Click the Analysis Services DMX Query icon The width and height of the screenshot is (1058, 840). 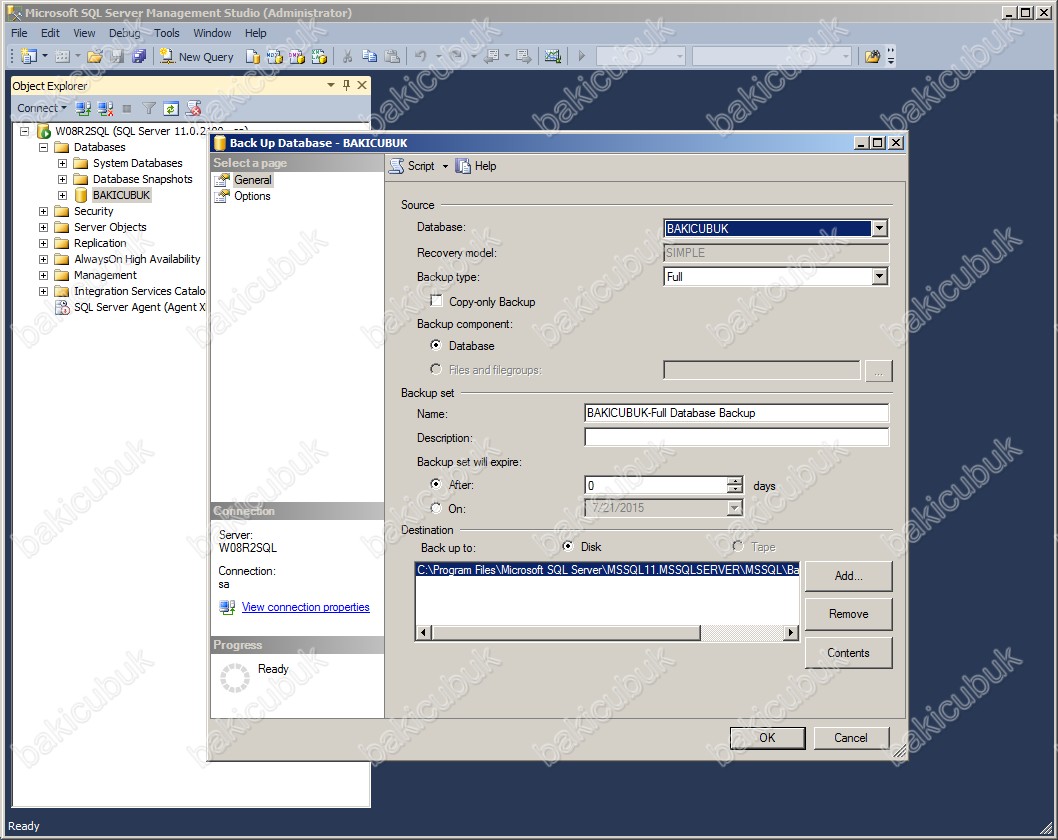(x=297, y=57)
